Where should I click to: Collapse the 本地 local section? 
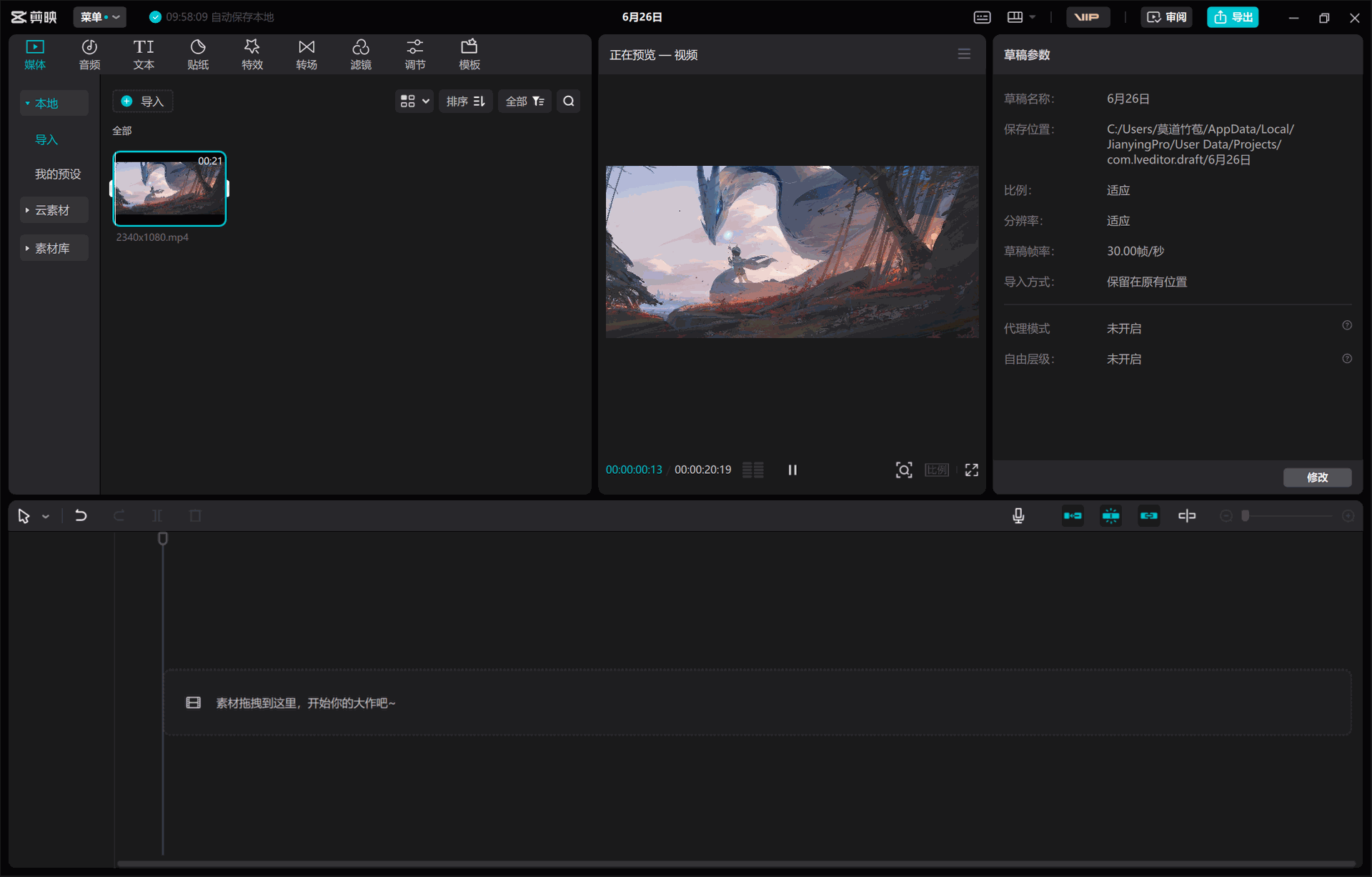coord(54,103)
